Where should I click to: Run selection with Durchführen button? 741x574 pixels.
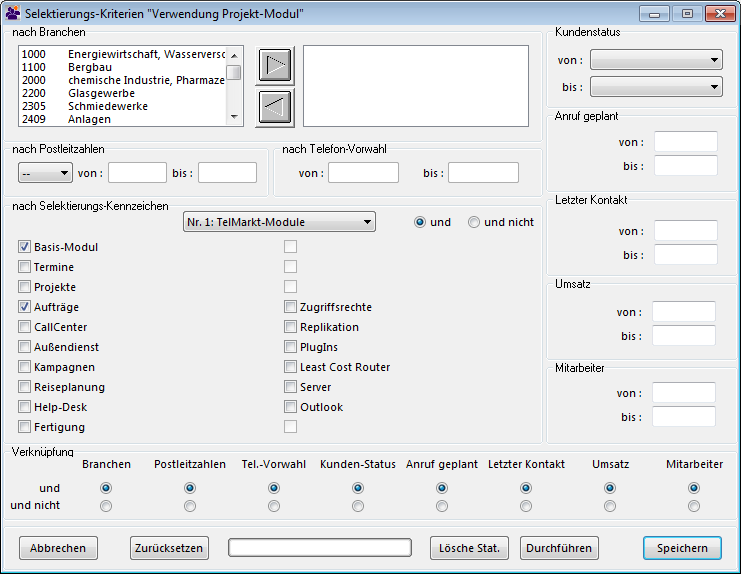(x=560, y=548)
